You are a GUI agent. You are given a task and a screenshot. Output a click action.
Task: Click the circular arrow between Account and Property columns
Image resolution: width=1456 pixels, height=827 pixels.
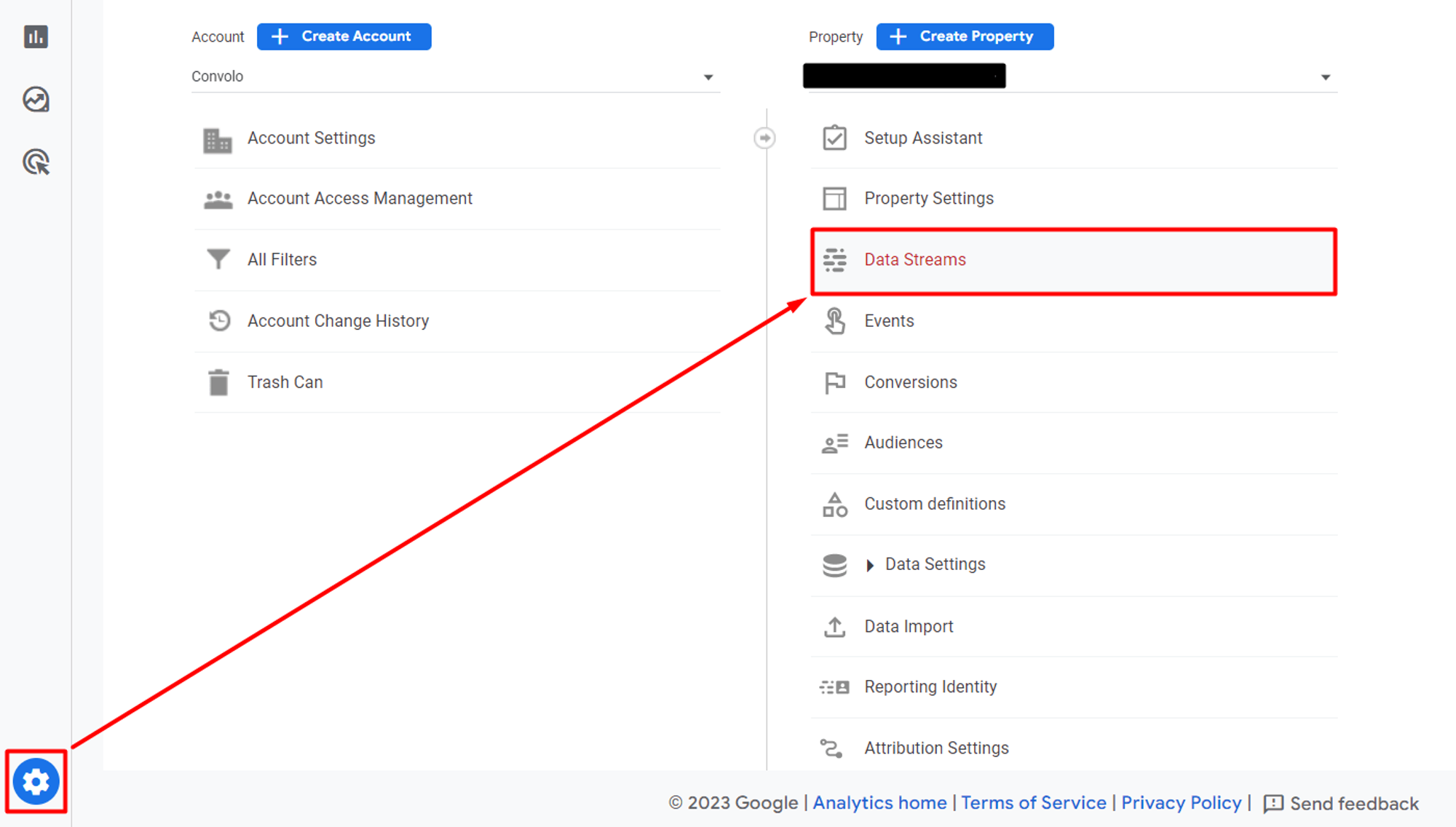(764, 138)
